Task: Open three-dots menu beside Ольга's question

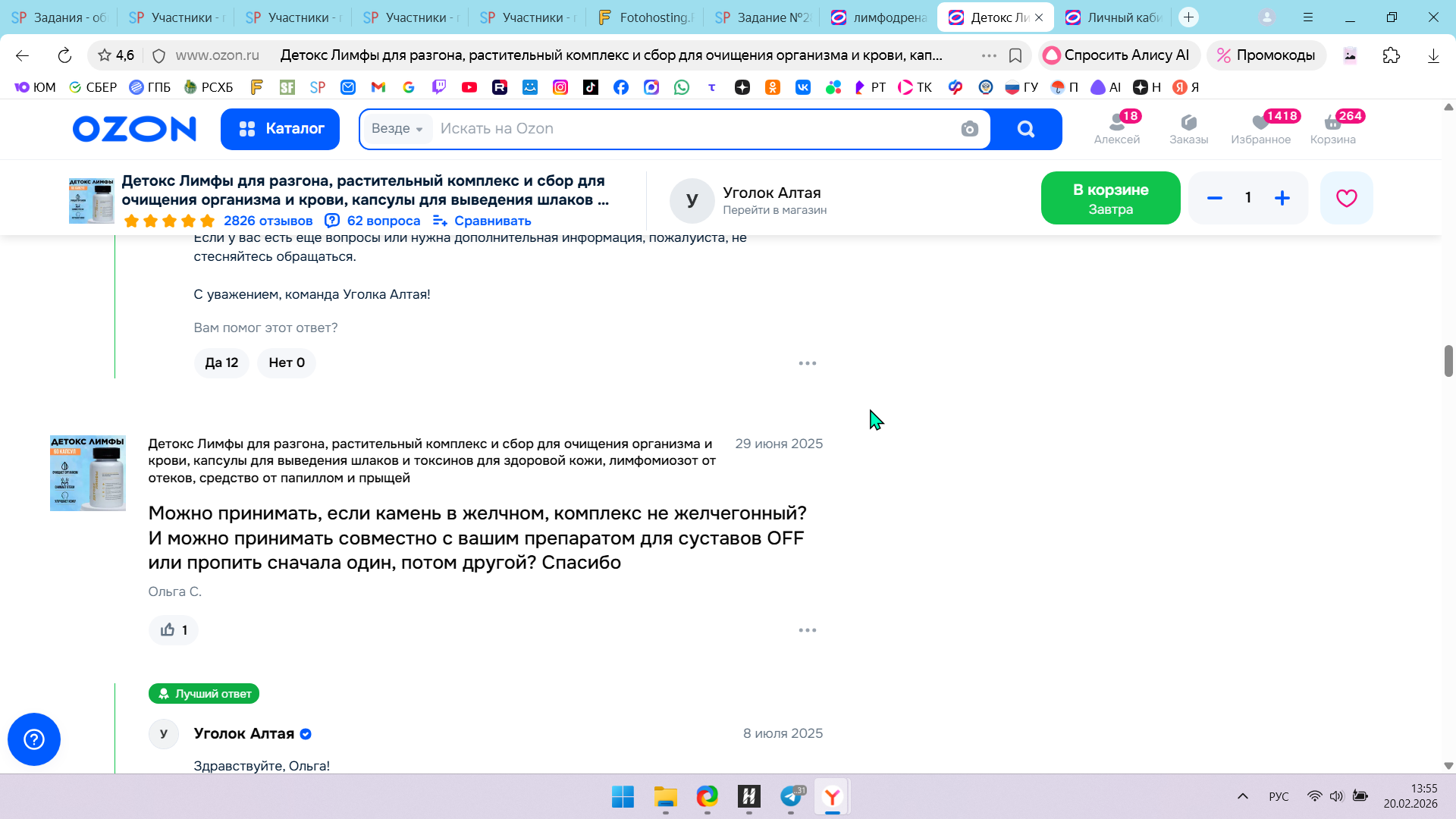Action: pyautogui.click(x=807, y=630)
